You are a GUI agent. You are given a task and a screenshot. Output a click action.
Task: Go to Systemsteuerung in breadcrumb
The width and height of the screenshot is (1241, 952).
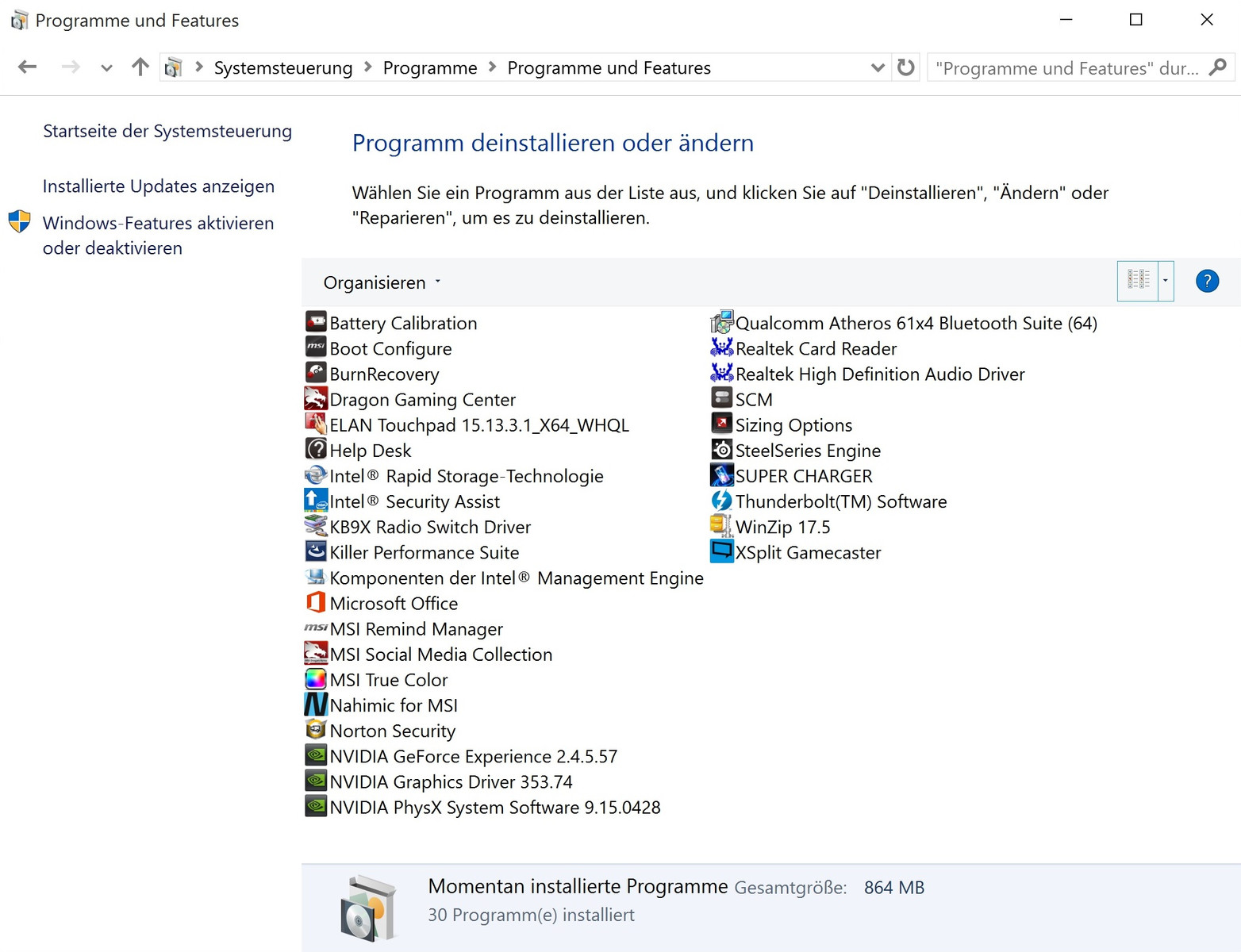pos(283,68)
